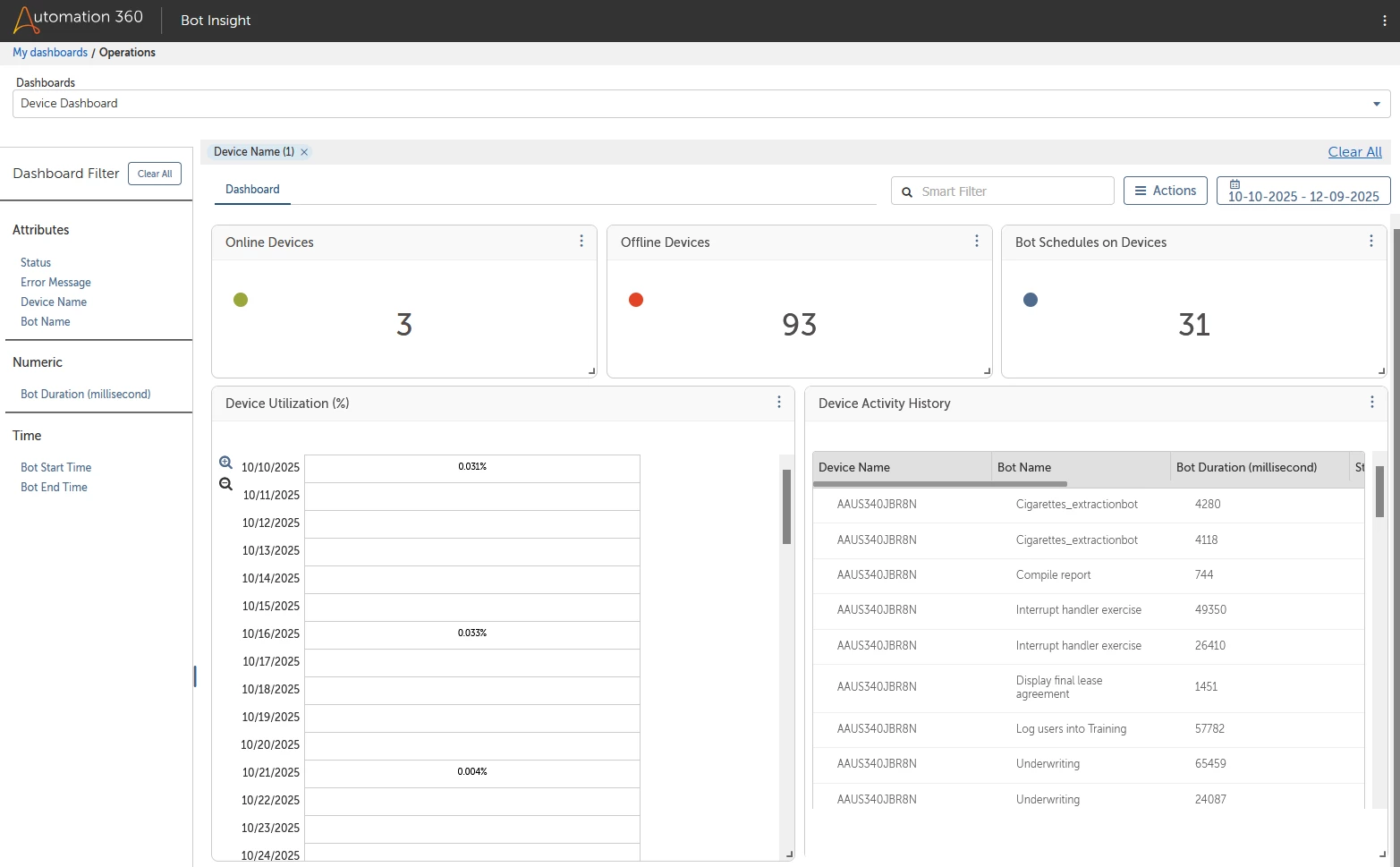Remove the Device Name (1) filter chip
The width and height of the screenshot is (1400, 867).
pos(304,152)
